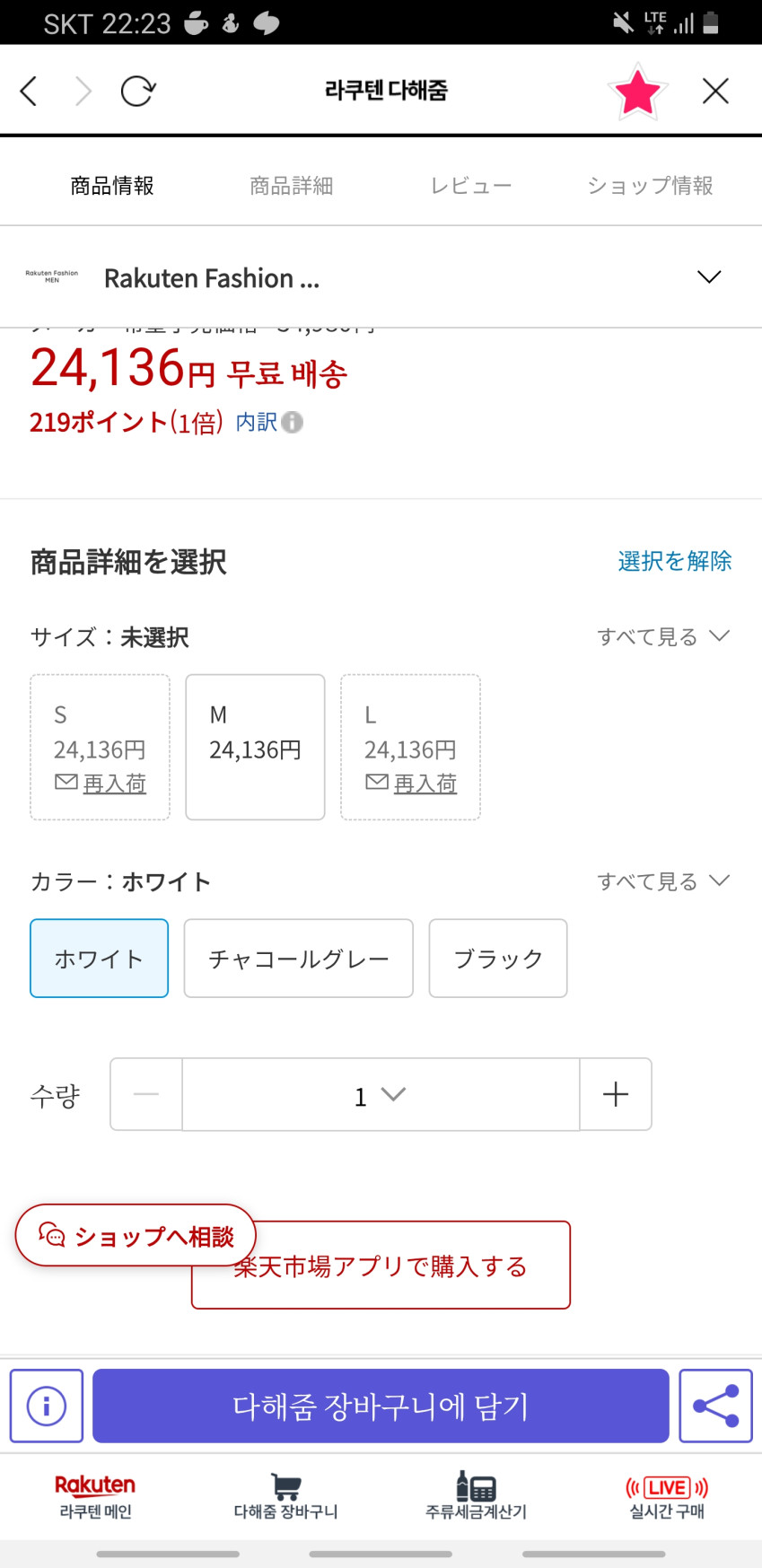Go back with the left arrow icon
The width and height of the screenshot is (762, 1568).
[x=29, y=91]
